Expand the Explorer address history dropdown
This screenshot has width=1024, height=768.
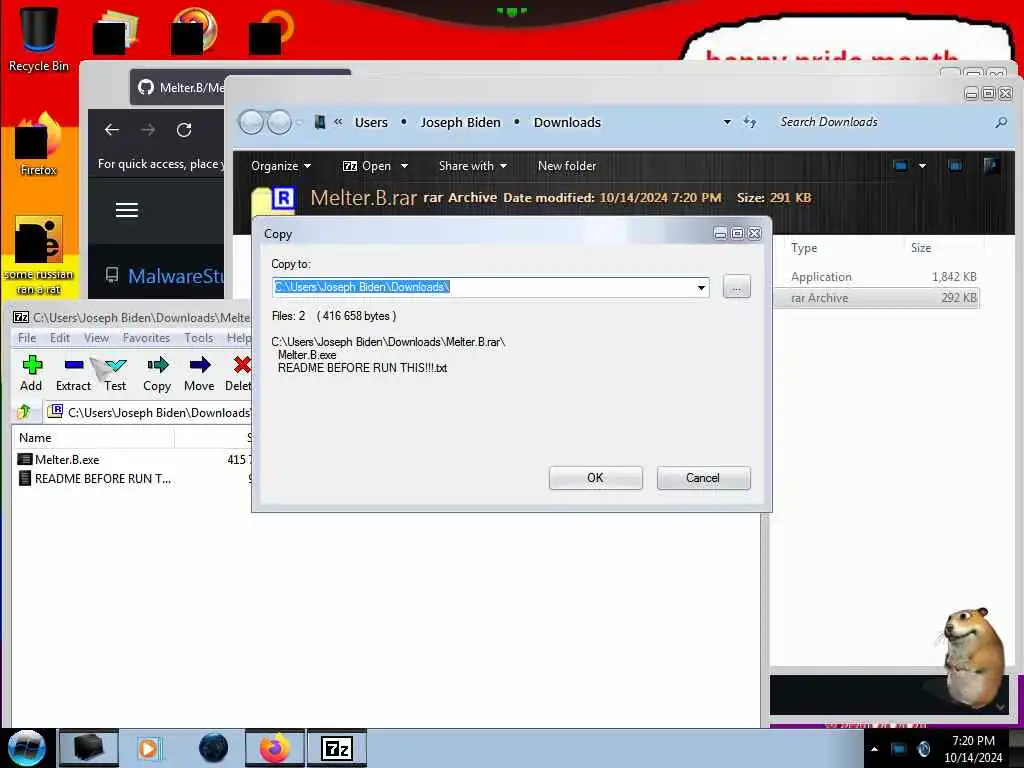[x=727, y=122]
